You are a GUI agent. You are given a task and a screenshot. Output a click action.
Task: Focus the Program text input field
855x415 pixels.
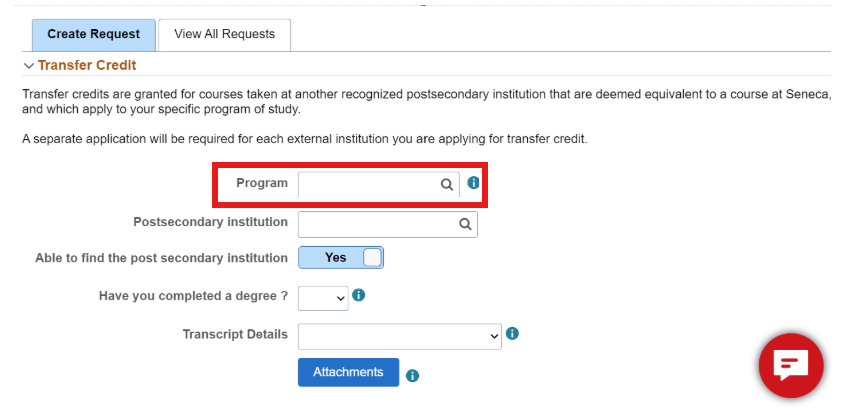368,184
